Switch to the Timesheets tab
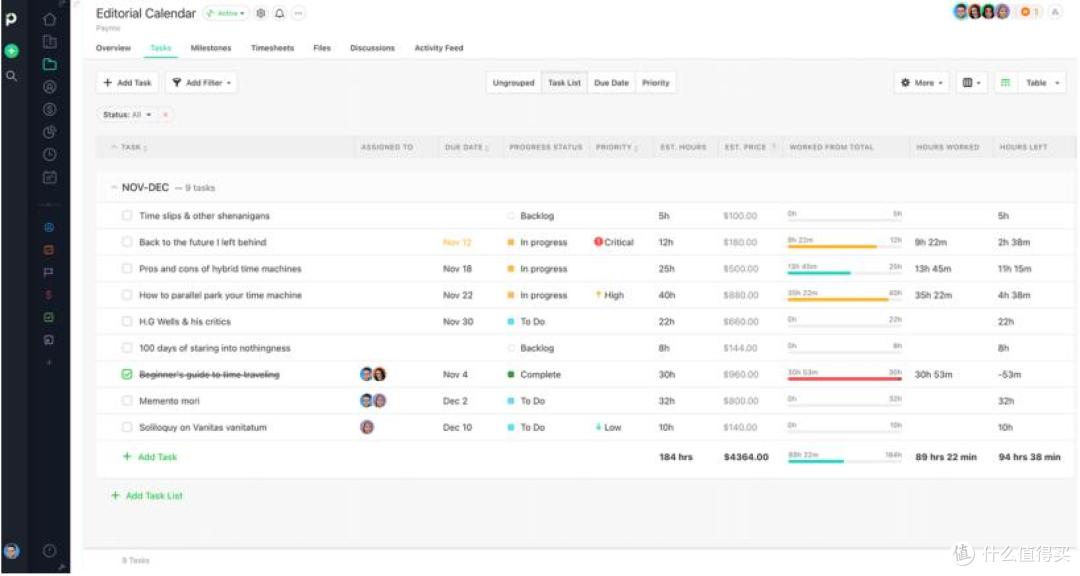This screenshot has height=576, width=1080. 272,48
